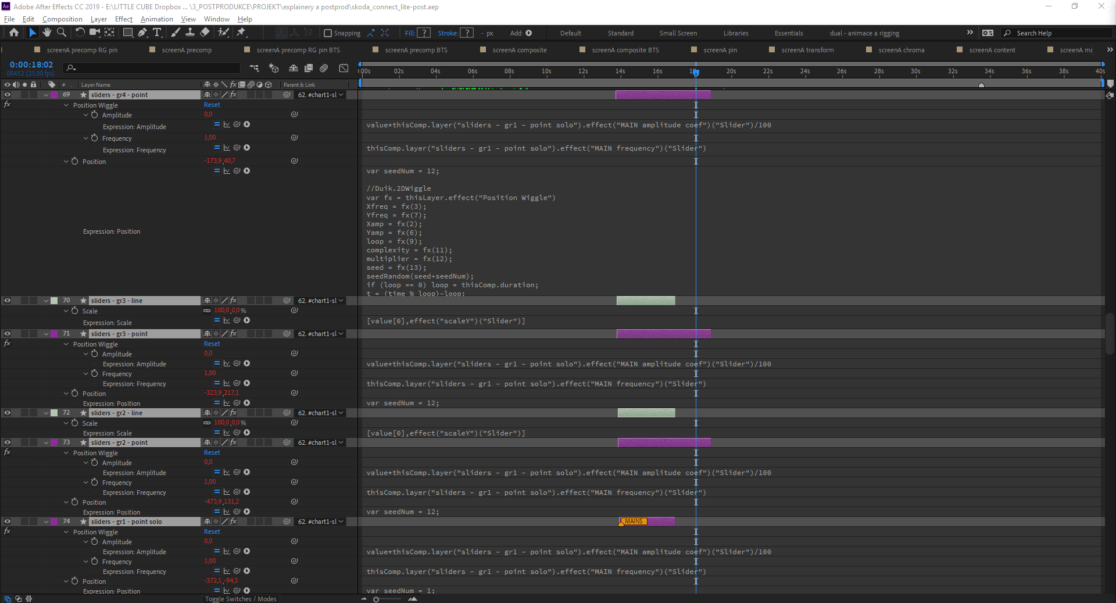This screenshot has width=1116, height=603.
Task: Select the Zoom (magnifier) tool
Action: point(62,33)
